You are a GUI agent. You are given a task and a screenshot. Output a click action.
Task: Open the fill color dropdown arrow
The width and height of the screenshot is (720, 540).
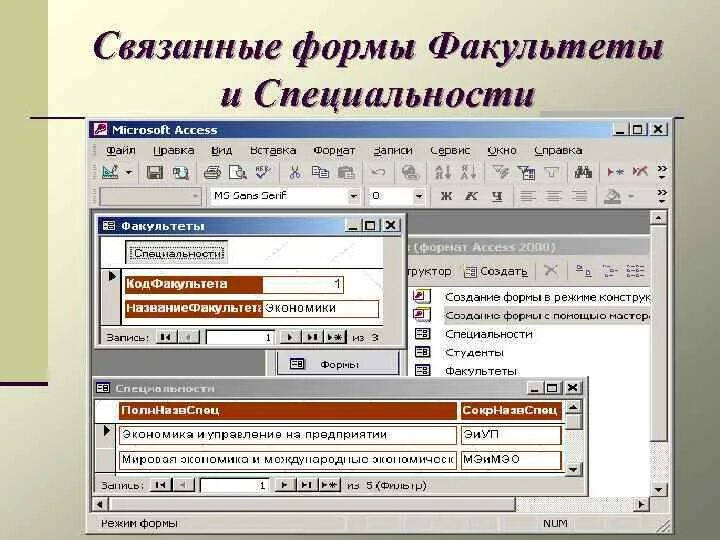click(x=631, y=197)
